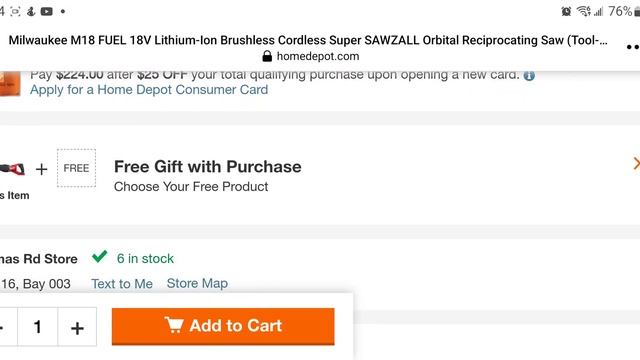Tap the Wi-Fi signal status icon

(584, 11)
